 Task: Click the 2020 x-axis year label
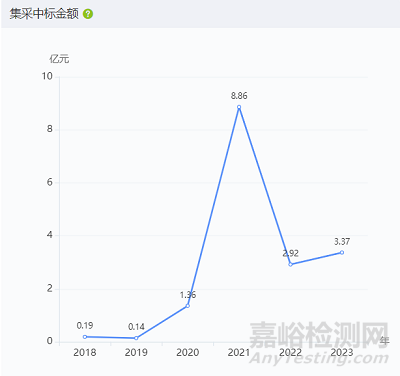coord(188,352)
